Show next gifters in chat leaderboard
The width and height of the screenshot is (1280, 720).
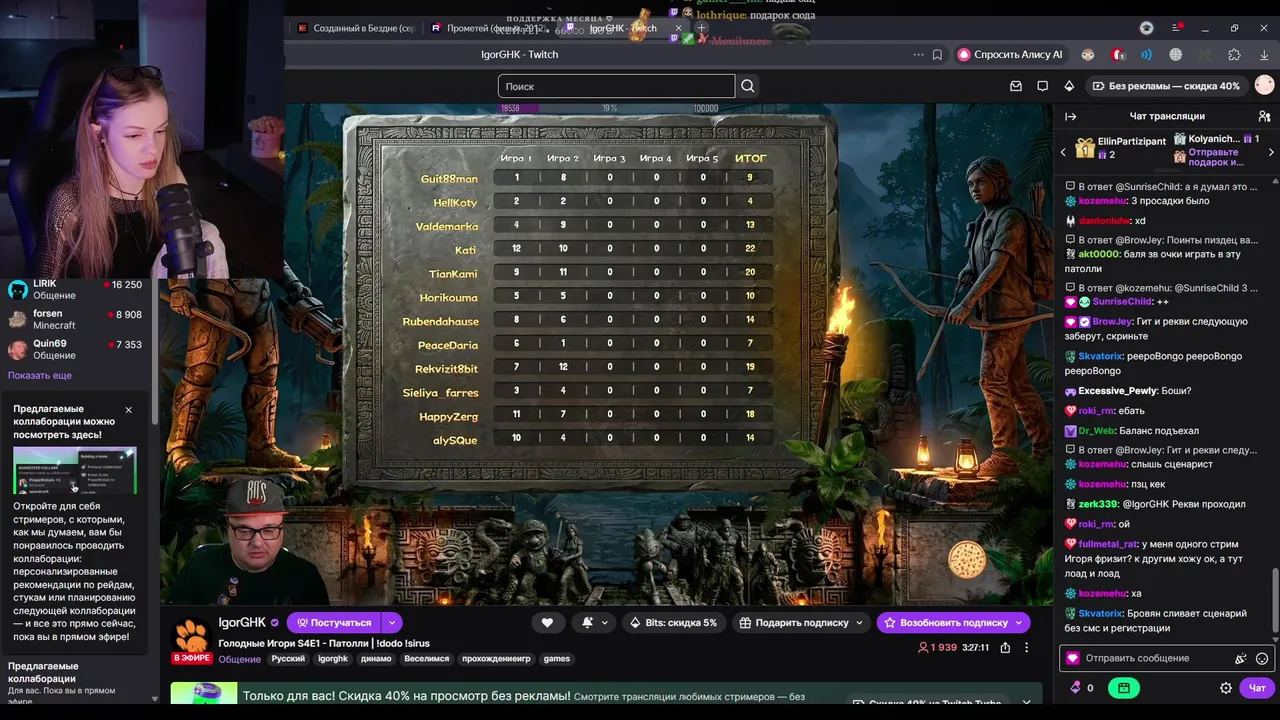1271,152
